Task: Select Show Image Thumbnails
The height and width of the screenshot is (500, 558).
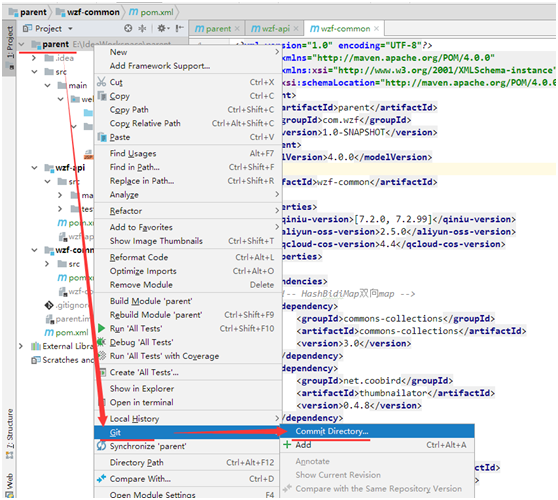Action: point(188,241)
